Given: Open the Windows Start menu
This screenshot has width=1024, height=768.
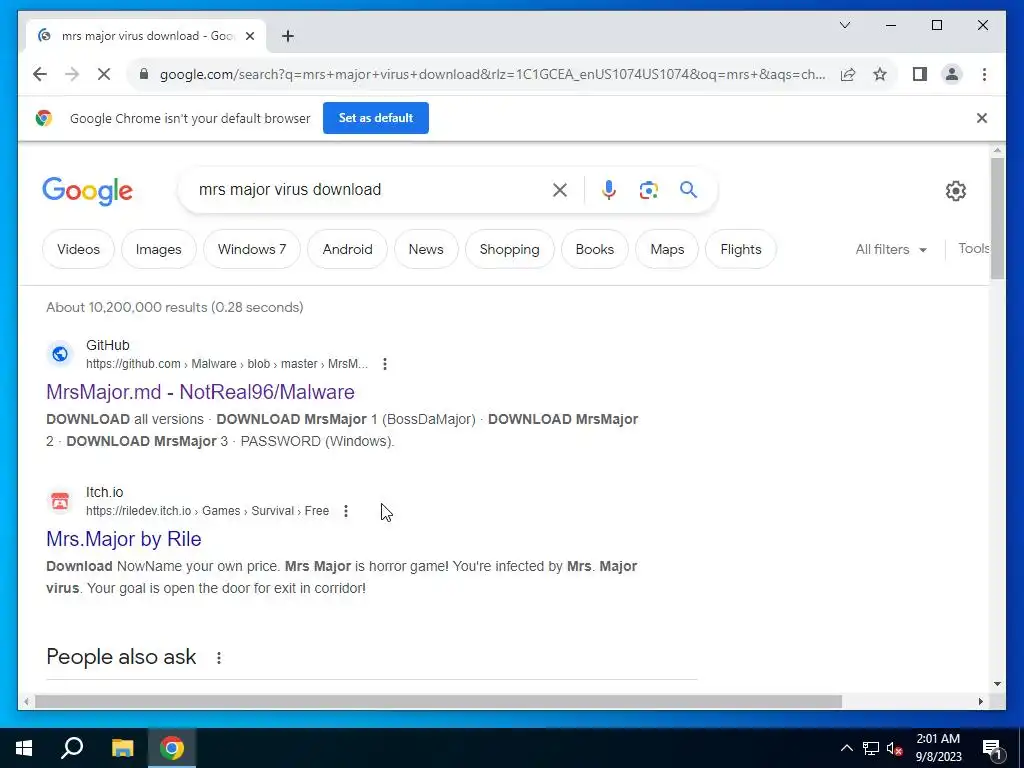Looking at the screenshot, I should click(24, 748).
